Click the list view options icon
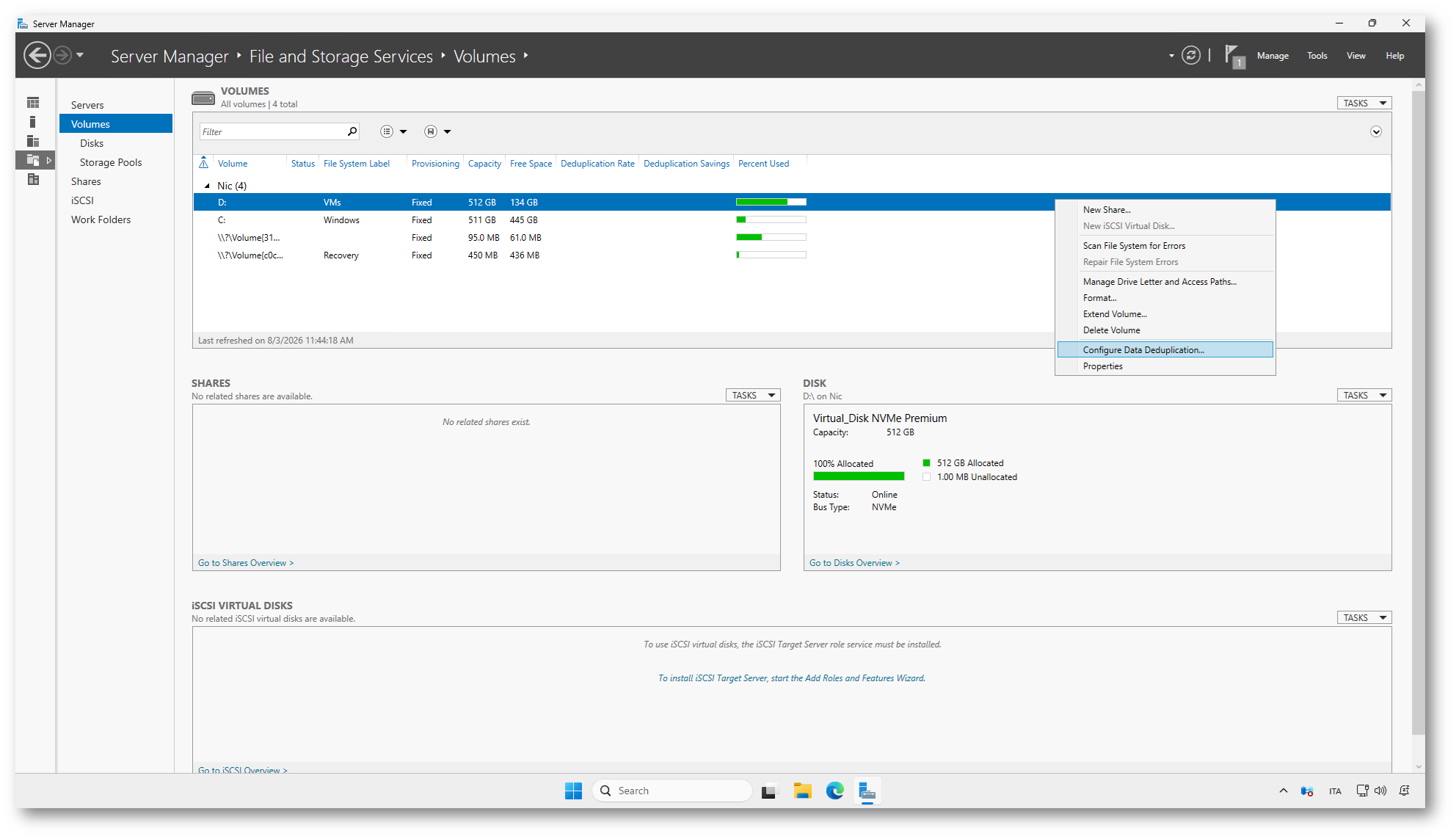This screenshot has height=839, width=1456. 387,131
